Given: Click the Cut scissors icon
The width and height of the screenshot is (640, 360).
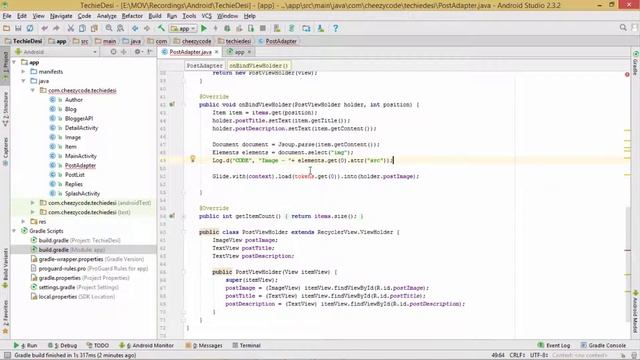Looking at the screenshot, I should [71, 28].
